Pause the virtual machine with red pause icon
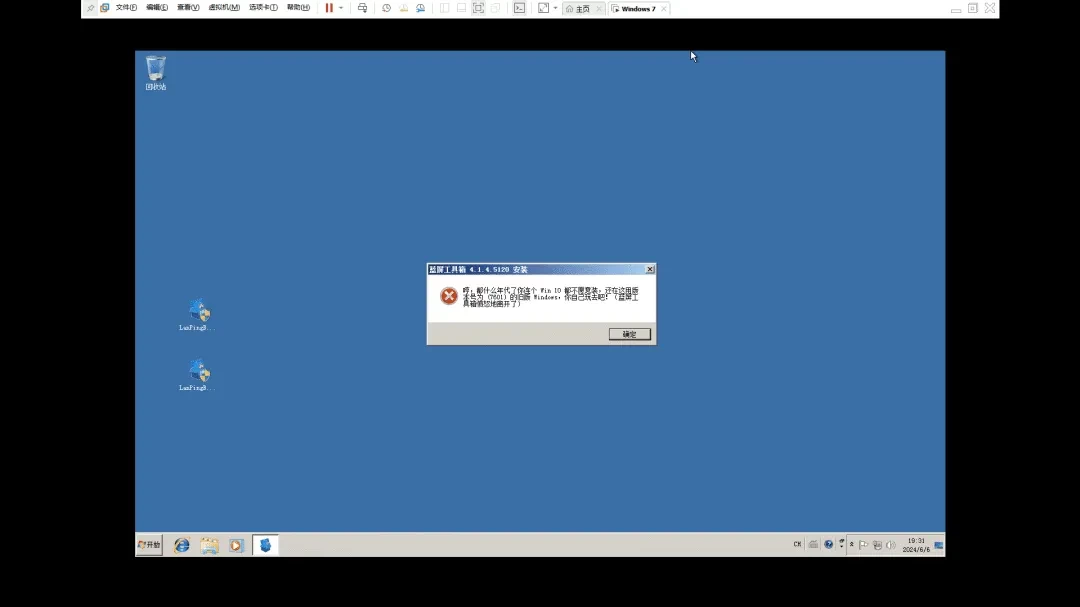Screen dimensions: 1080x607 329,8
